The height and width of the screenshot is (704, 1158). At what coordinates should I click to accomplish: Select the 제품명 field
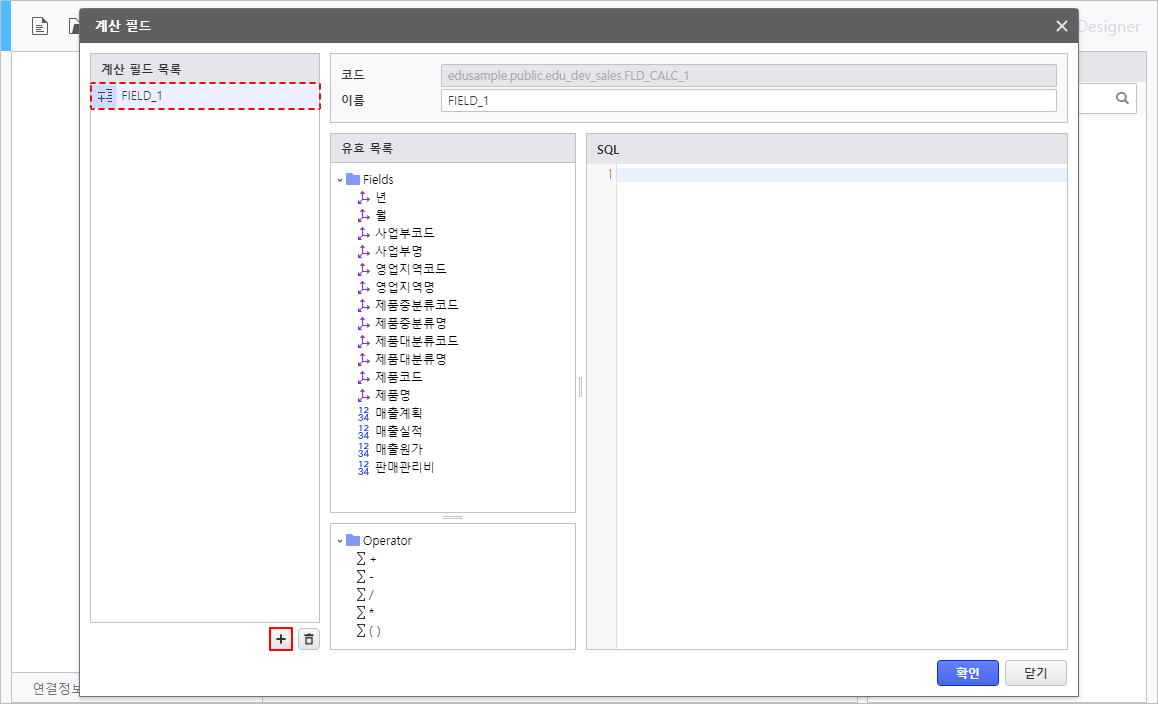[x=393, y=395]
